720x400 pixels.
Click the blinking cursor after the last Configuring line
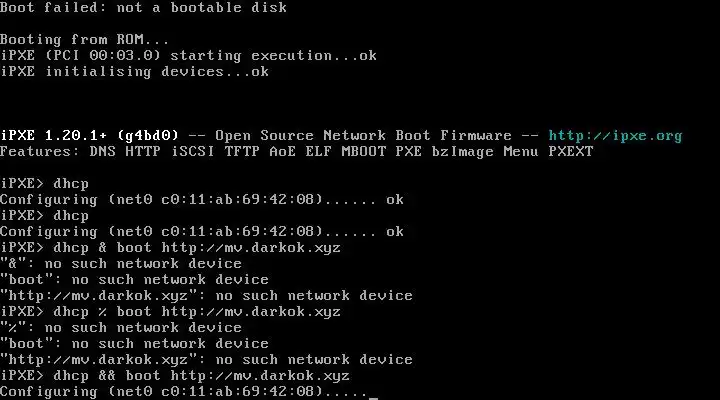(373, 393)
